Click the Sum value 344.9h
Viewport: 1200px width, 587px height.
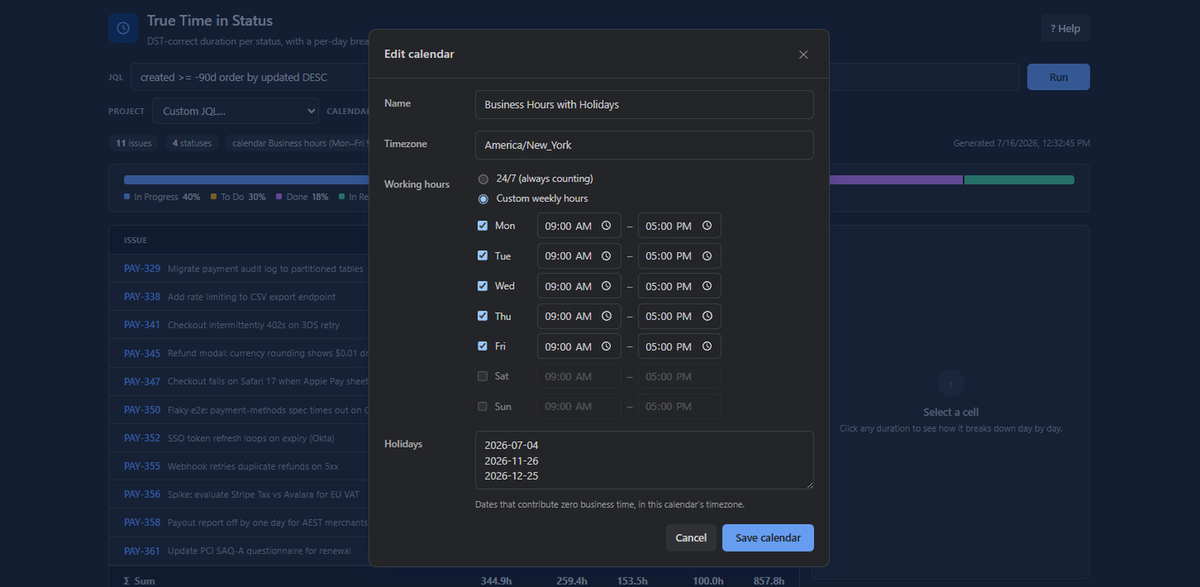pyautogui.click(x=497, y=580)
